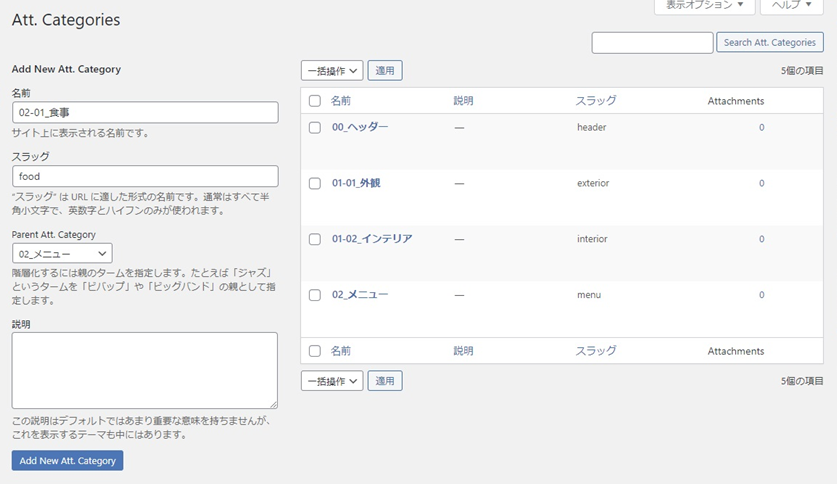
Task: Focus the category search text field
Action: click(652, 43)
